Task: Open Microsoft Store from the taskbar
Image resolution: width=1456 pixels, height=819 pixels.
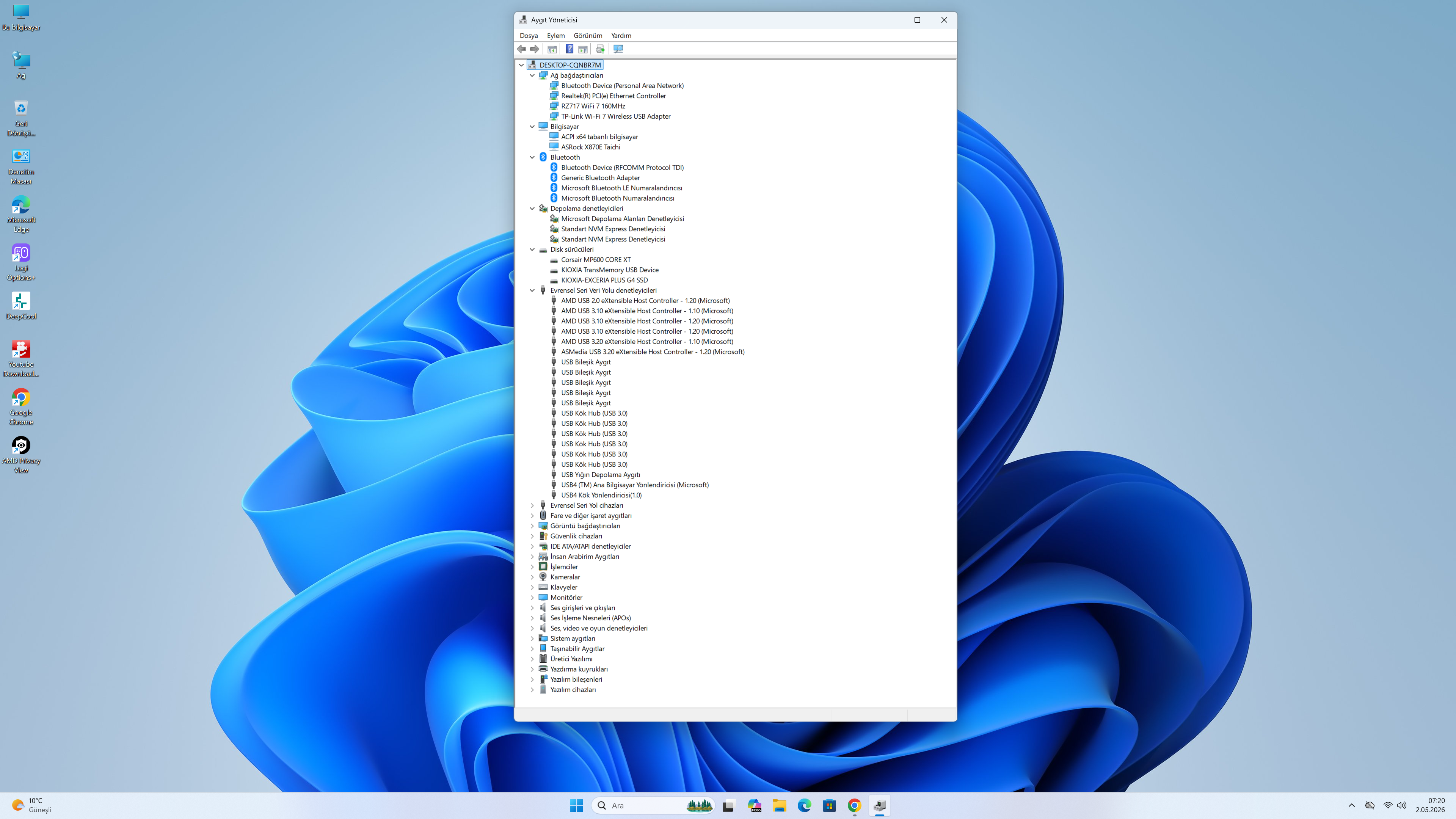Action: pyautogui.click(x=829, y=805)
